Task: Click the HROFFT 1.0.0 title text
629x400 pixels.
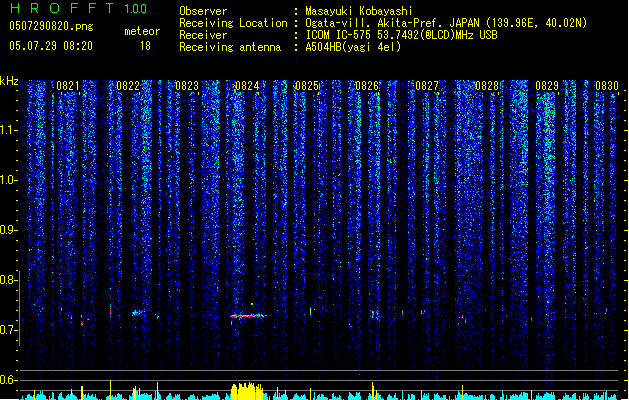Action: point(78,8)
